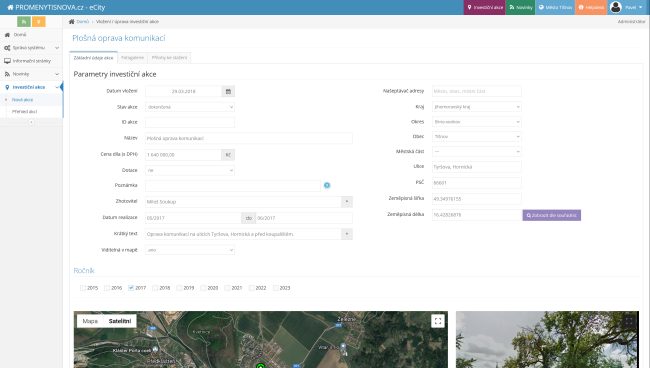Image resolution: width=650 pixels, height=368 pixels.
Task: Toggle fullscreen view on the map
Action: point(438,321)
